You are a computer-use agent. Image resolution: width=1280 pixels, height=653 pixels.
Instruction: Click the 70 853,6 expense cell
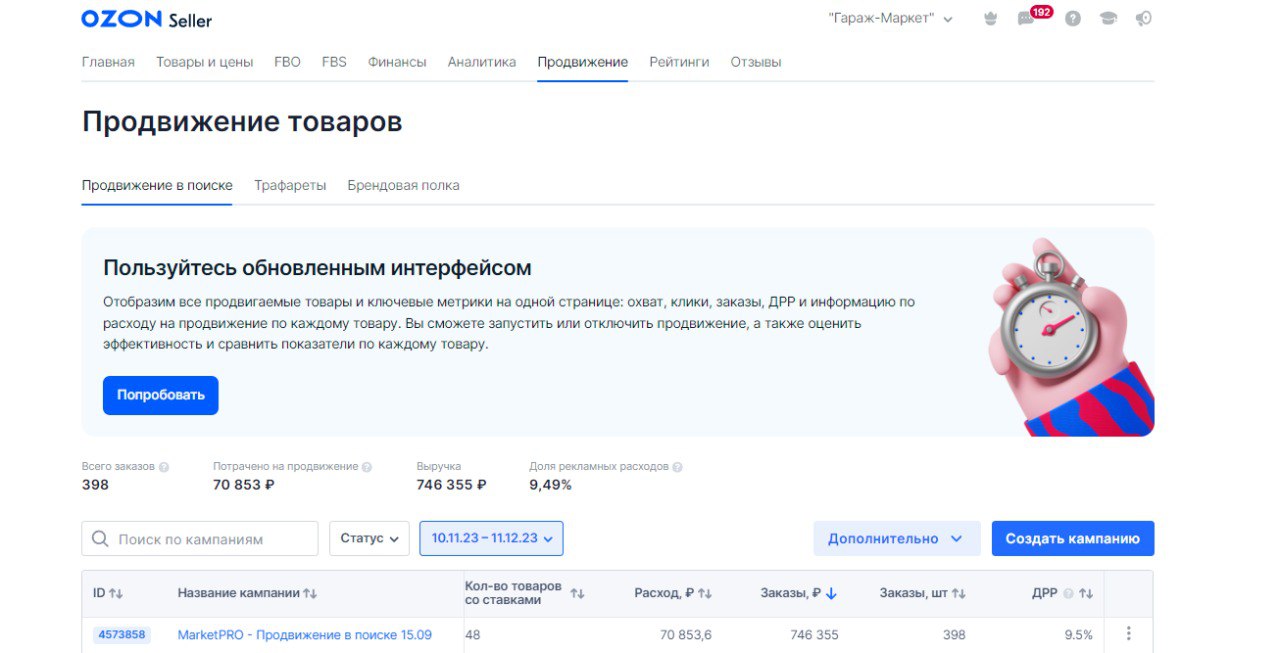(x=686, y=635)
